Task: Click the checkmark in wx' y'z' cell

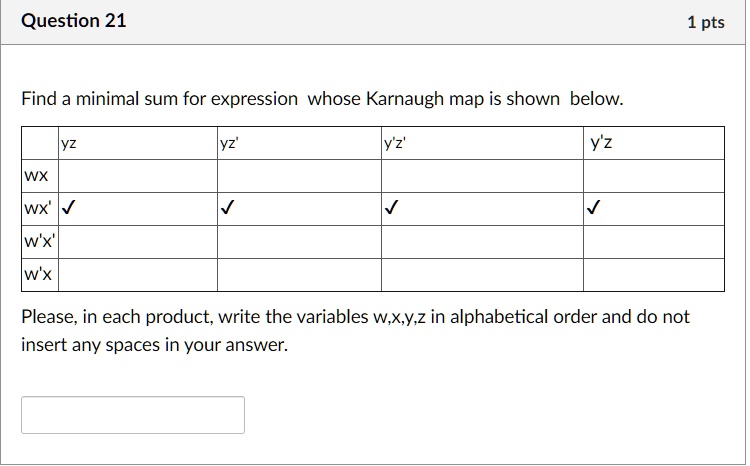Action: tap(391, 208)
